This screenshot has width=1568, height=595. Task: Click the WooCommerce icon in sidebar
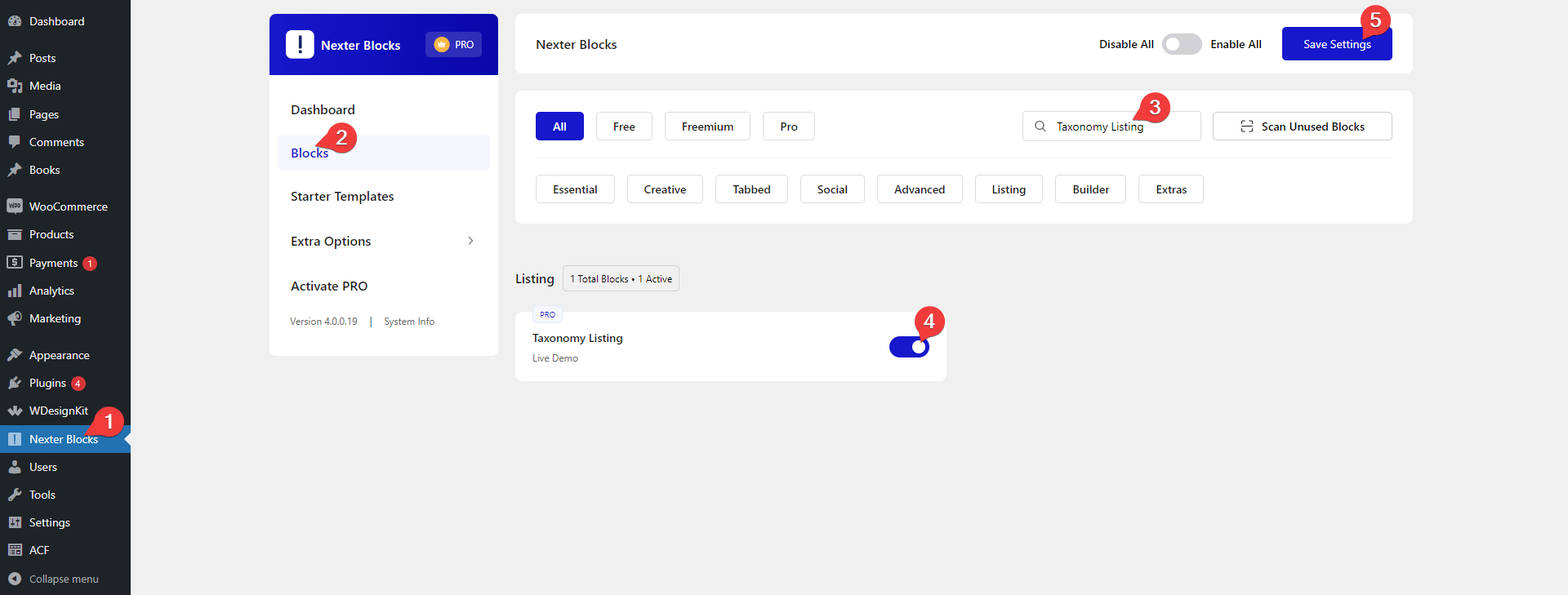(15, 206)
